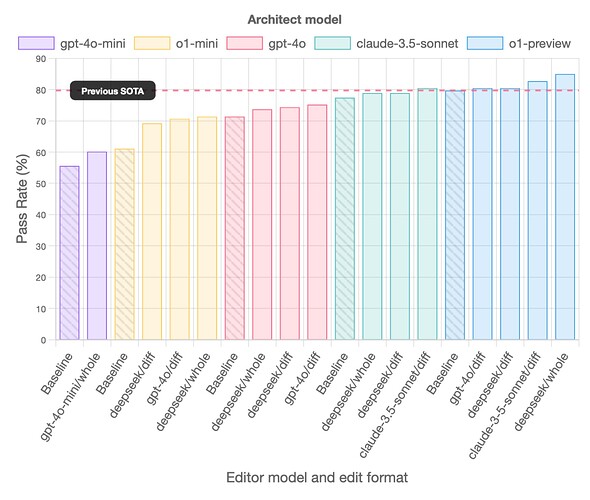Click the blue claude-3-5-sonnet/diff bar
The image size is (590, 500).
coord(537,211)
